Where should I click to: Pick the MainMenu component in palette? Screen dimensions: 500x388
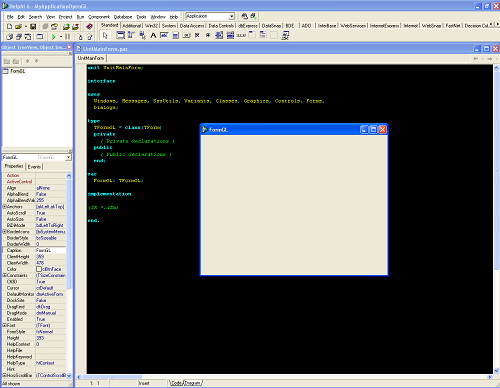131,35
